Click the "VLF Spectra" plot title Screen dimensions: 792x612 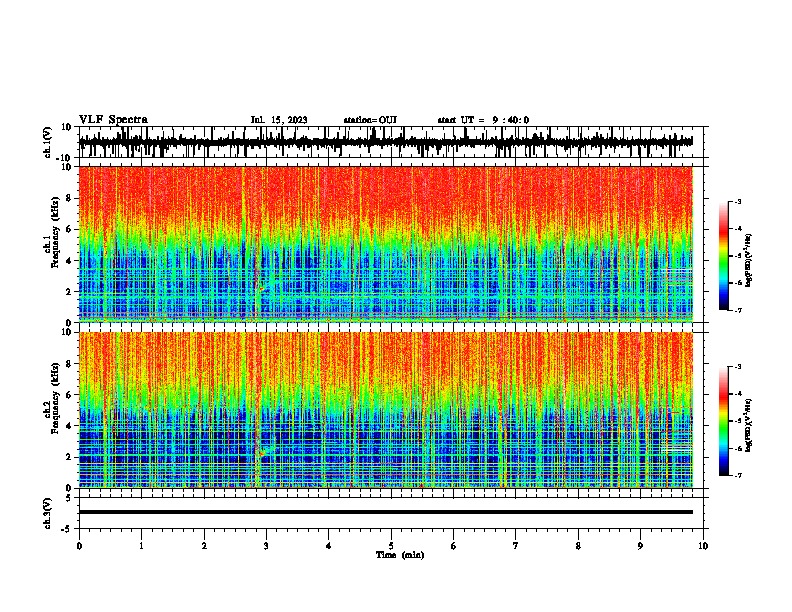(113, 120)
